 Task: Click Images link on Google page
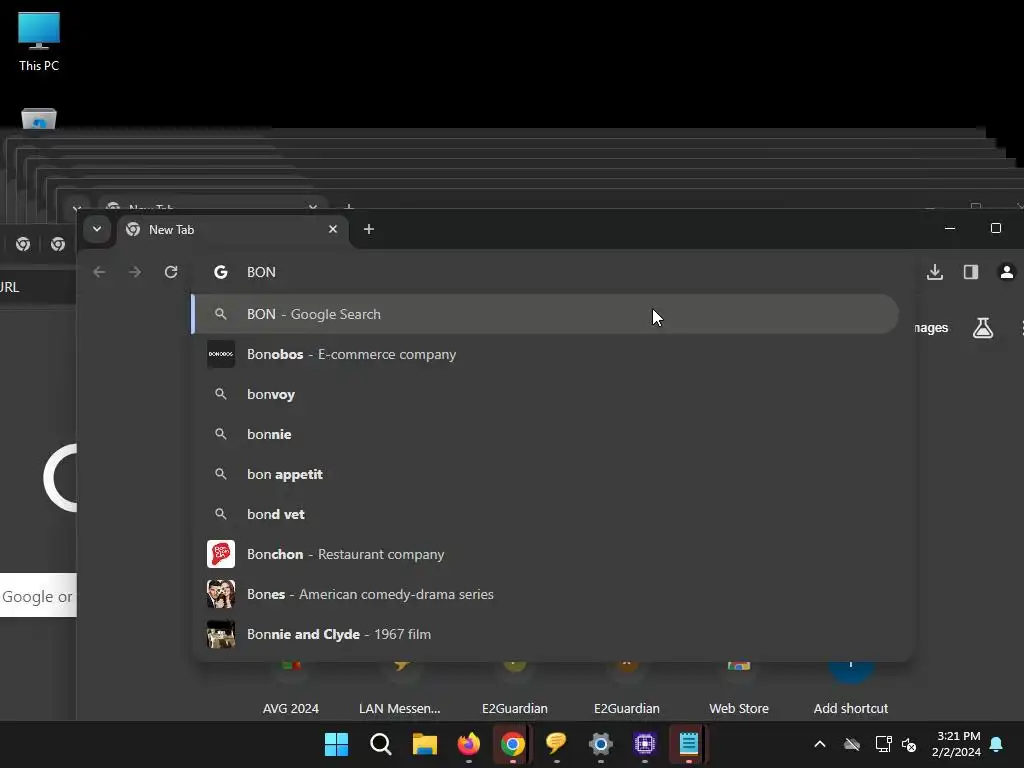point(929,328)
